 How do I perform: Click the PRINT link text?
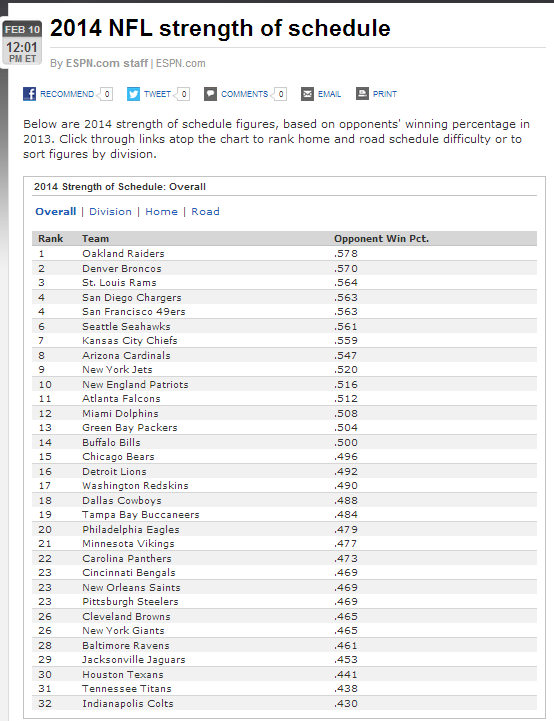(385, 94)
